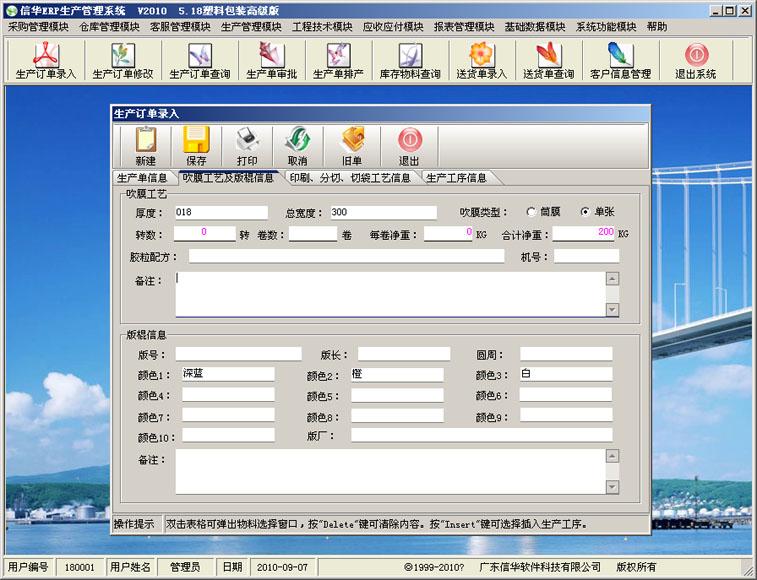Open 工程技术模块 menu
The width and height of the screenshot is (757, 580).
pyautogui.click(x=322, y=27)
